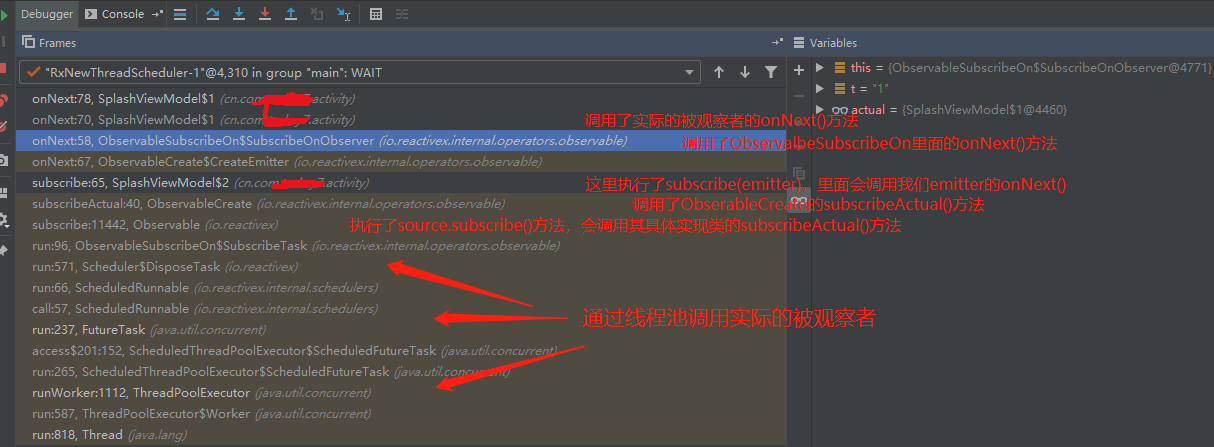Click the red Stop button in sidebar
The image size is (1214, 447).
[x=4, y=69]
